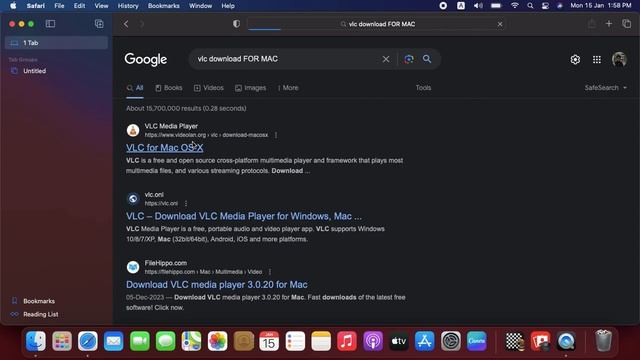Go back with the back arrow
The width and height of the screenshot is (640, 360).
(126, 24)
